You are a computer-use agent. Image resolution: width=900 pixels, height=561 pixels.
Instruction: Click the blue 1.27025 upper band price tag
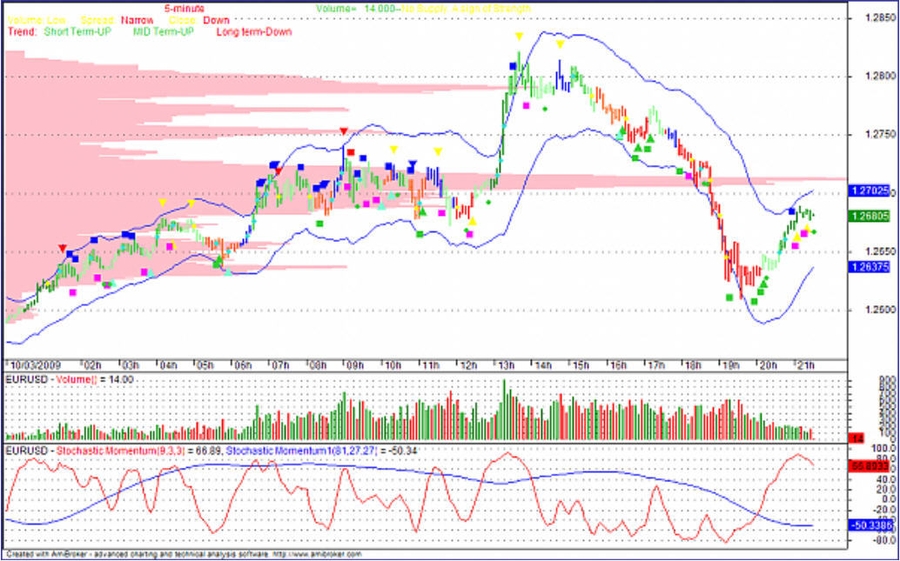(869, 190)
